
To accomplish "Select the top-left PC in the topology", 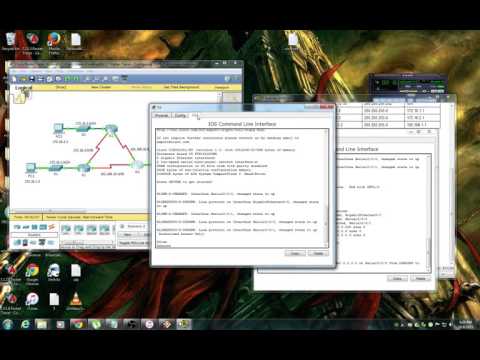I will (x=58, y=128).
